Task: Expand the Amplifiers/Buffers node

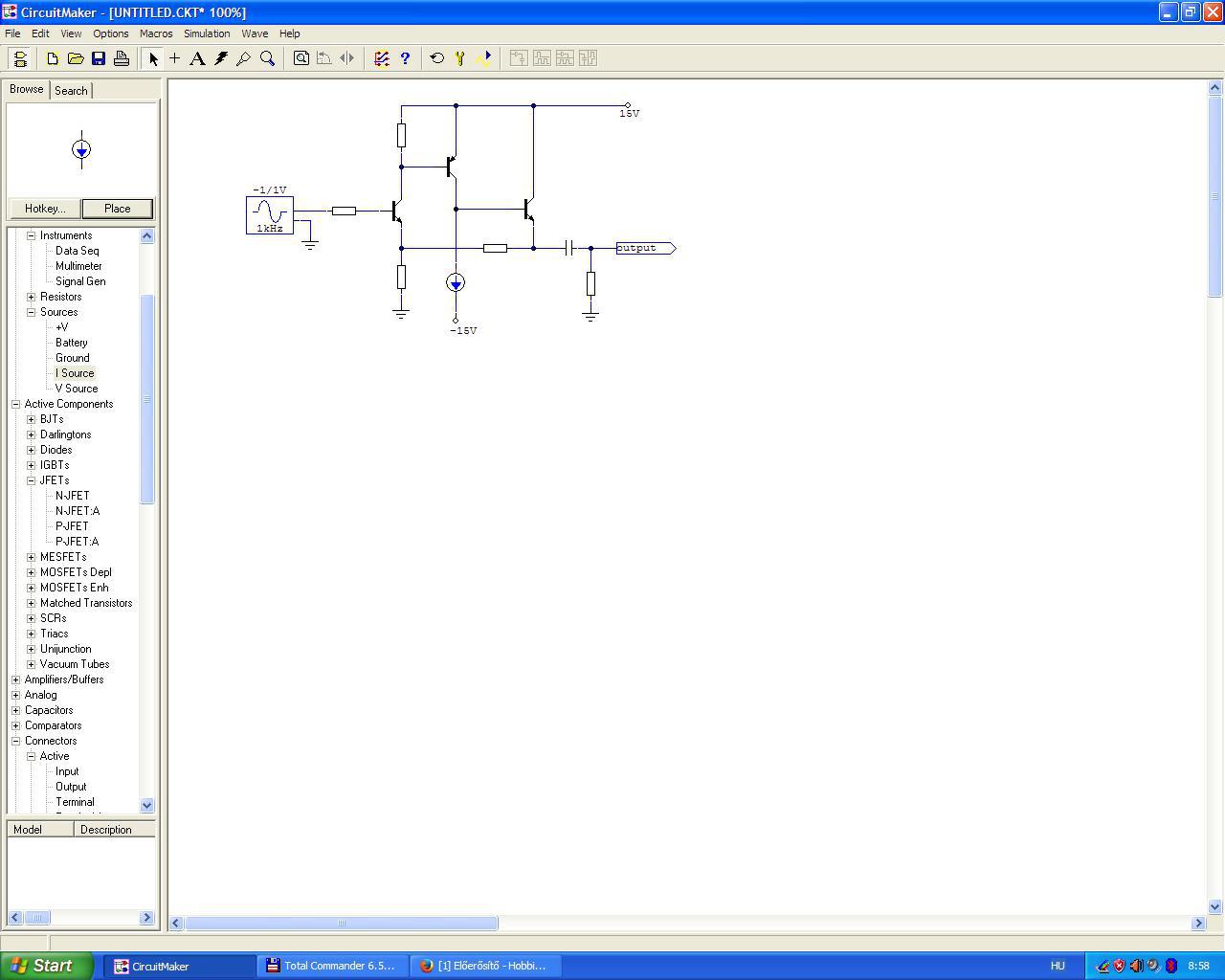Action: (x=15, y=679)
